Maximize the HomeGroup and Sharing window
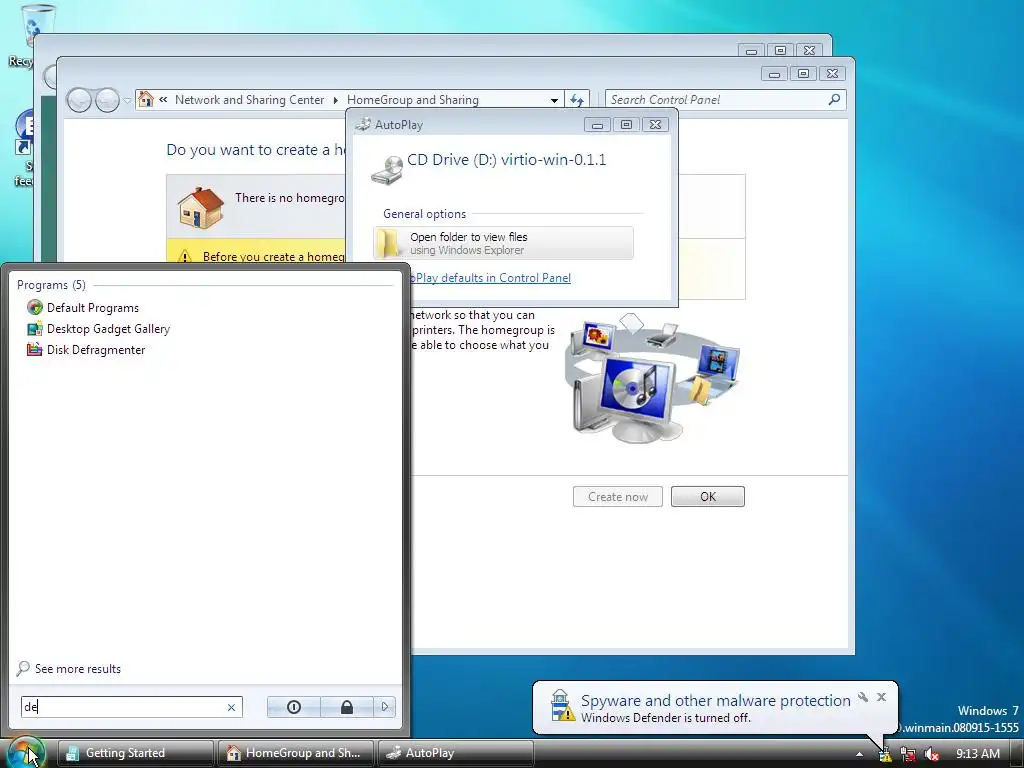Screen dimensions: 1024x768 803,73
